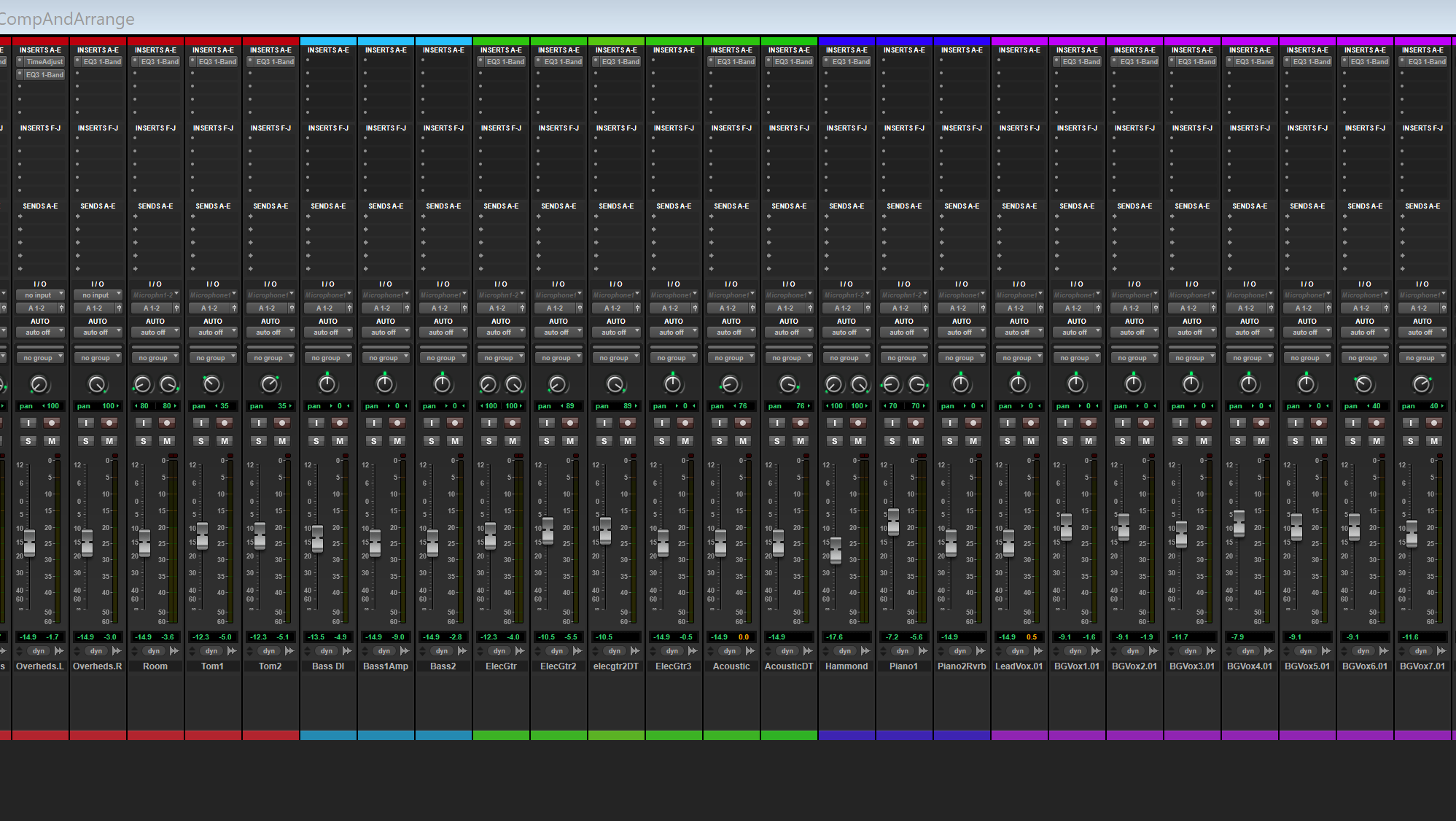This screenshot has height=821, width=1456.
Task: Select the BGVox3.01 track name
Action: pyautogui.click(x=1191, y=666)
